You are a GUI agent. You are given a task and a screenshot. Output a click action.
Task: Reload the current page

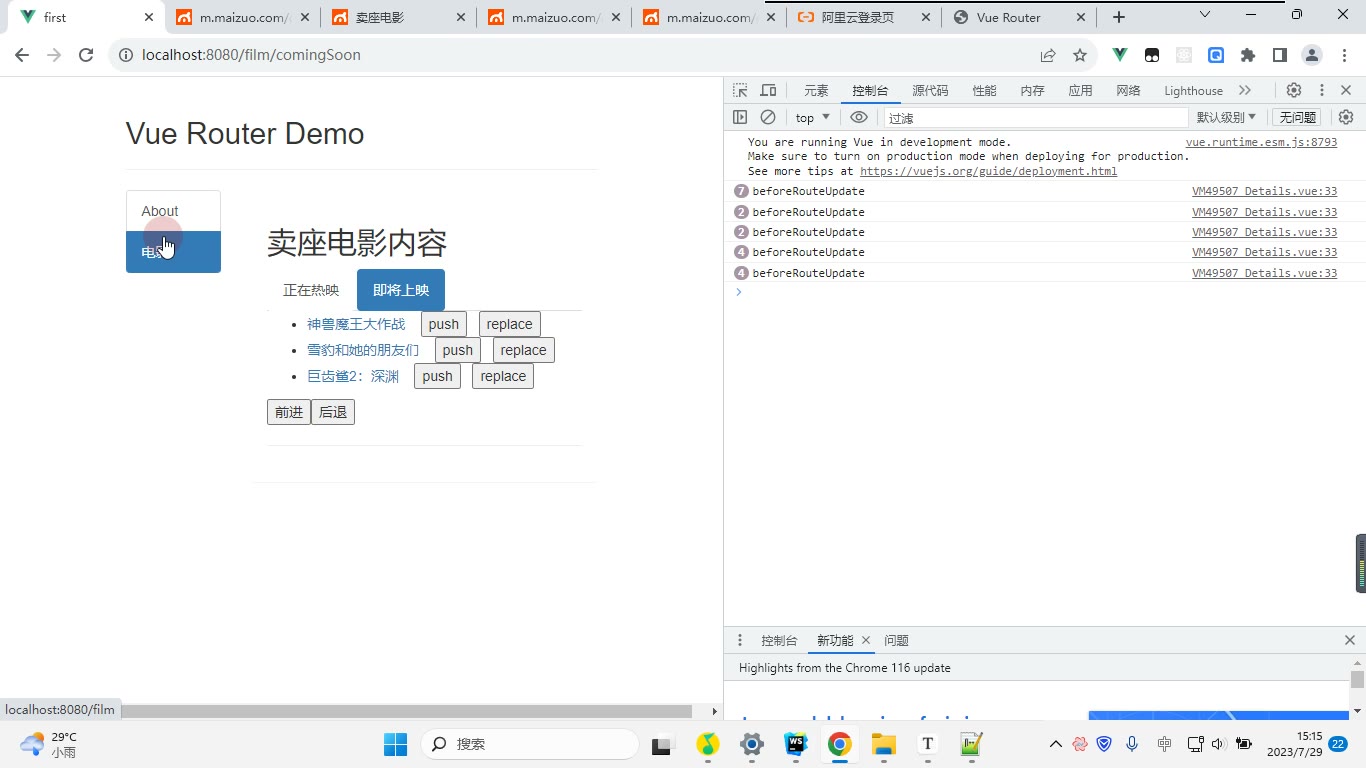click(86, 55)
